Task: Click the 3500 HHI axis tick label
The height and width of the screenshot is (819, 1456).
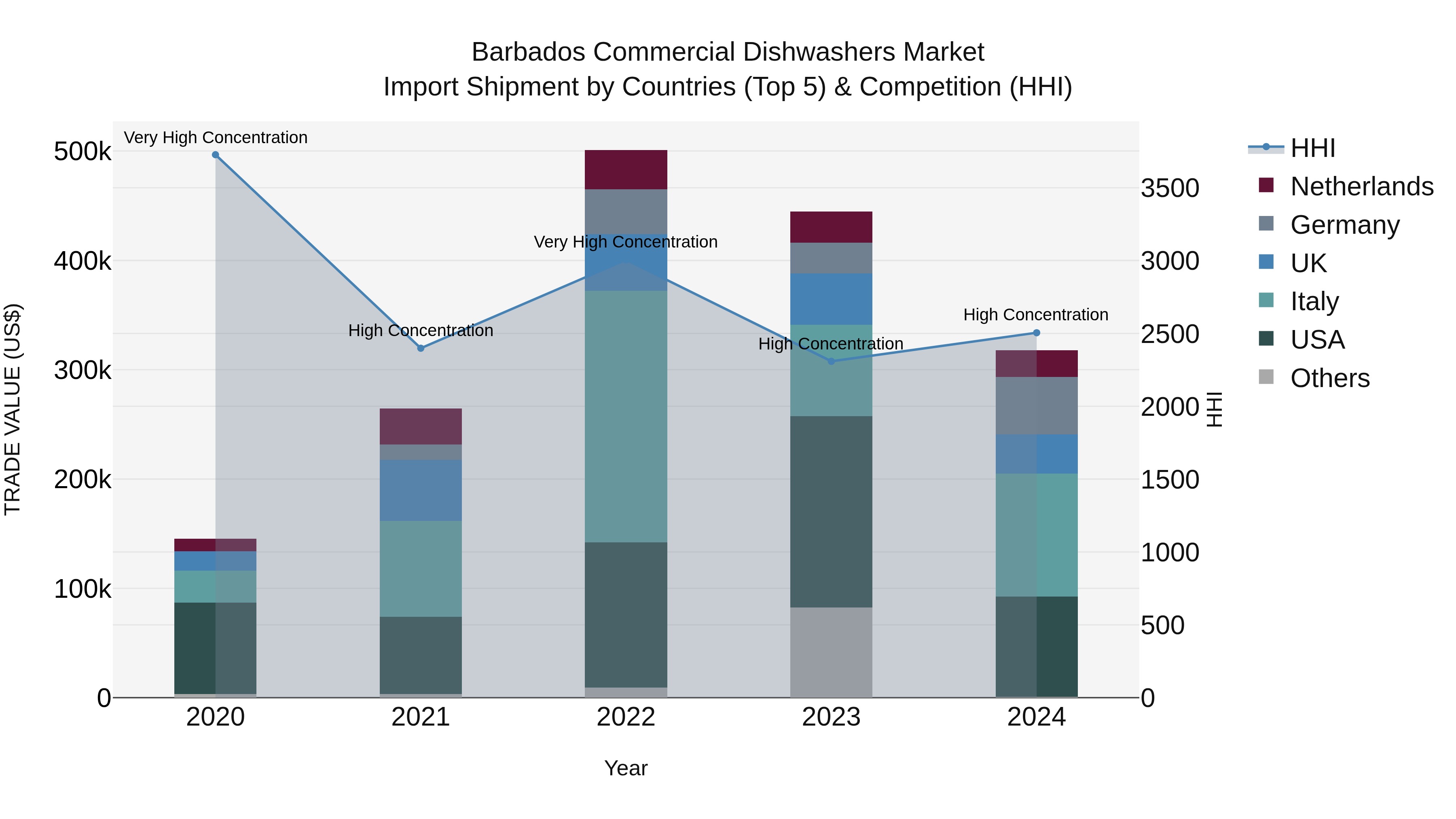Action: point(1170,188)
